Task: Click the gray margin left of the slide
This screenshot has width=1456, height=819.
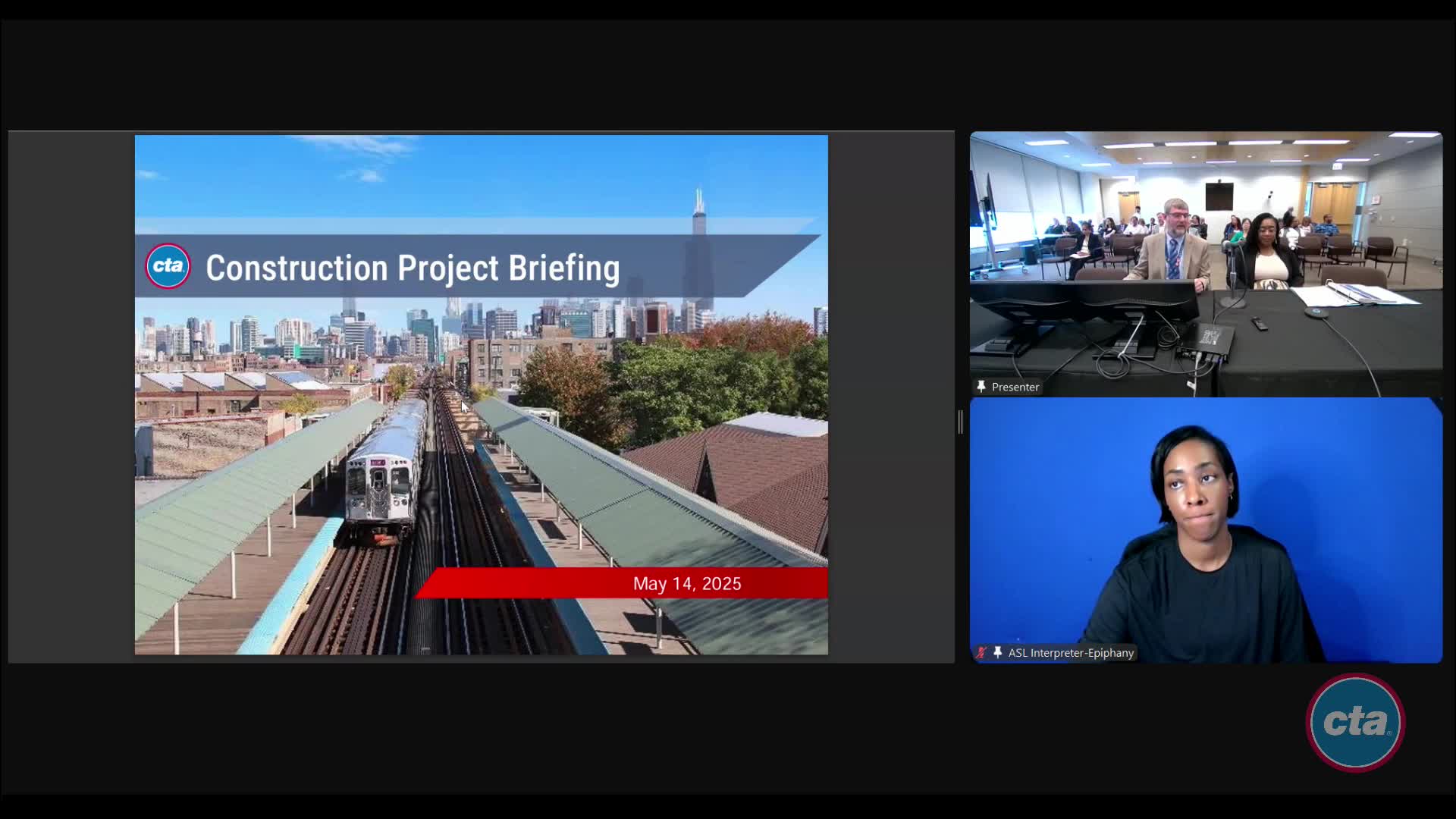Action: [71, 394]
